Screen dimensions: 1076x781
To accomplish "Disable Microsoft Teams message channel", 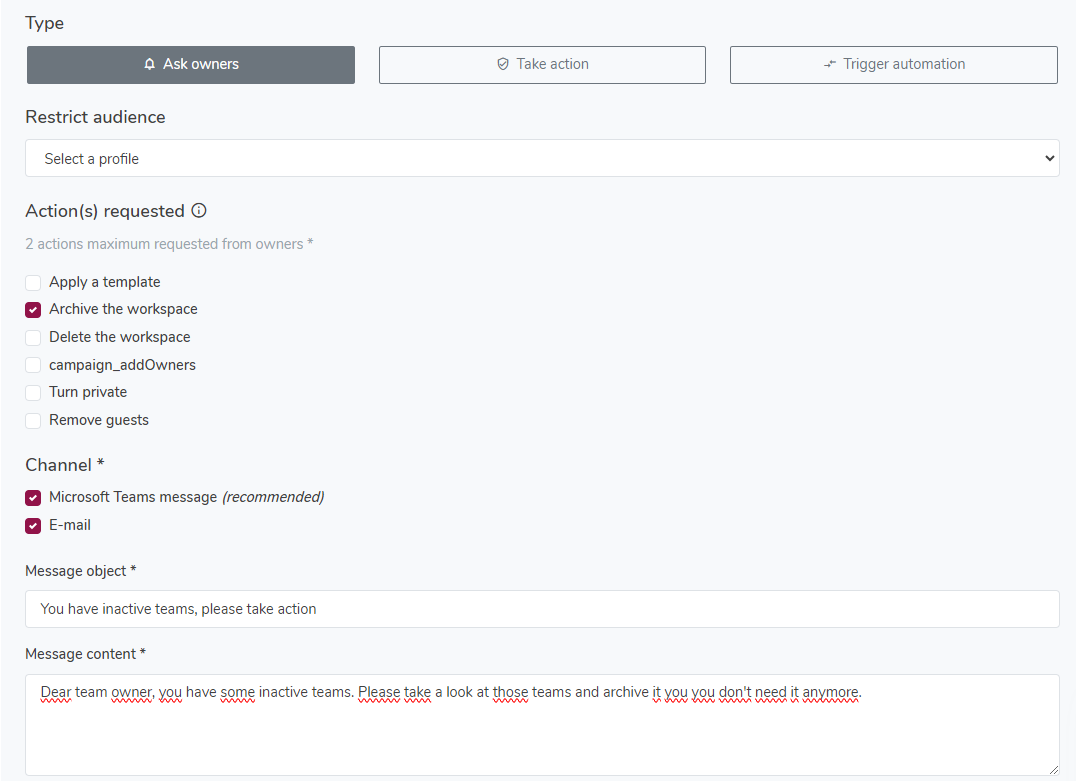I will [x=32, y=497].
